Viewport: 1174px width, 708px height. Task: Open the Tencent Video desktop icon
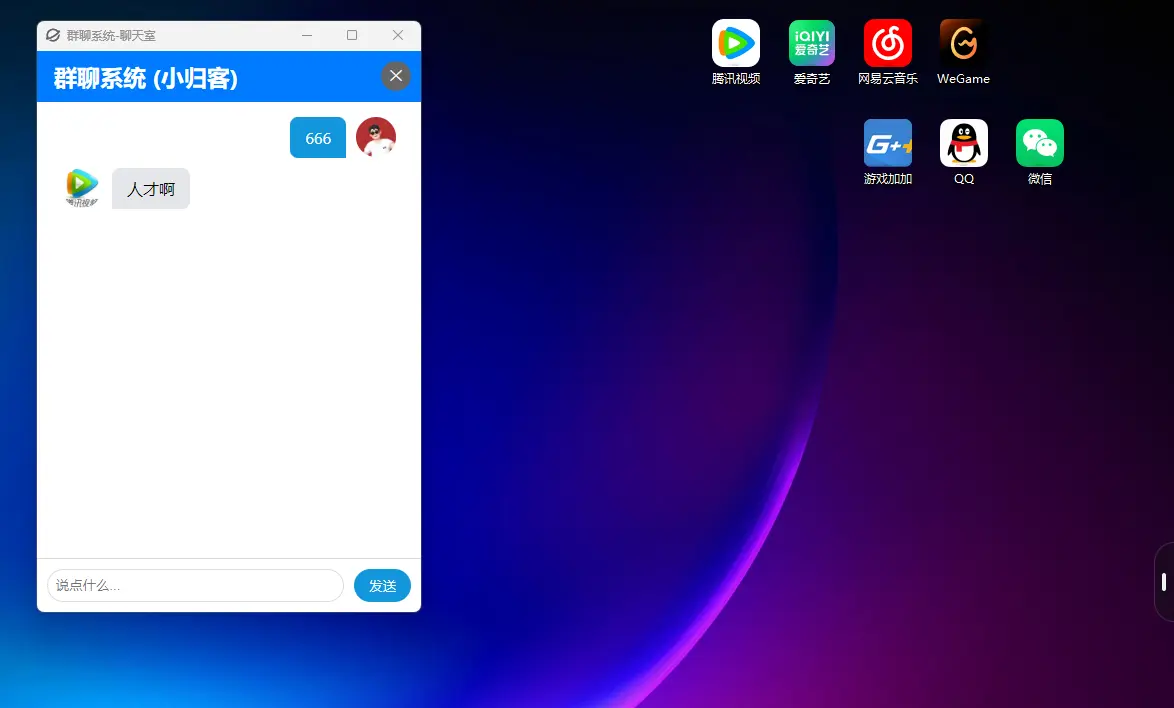click(735, 43)
